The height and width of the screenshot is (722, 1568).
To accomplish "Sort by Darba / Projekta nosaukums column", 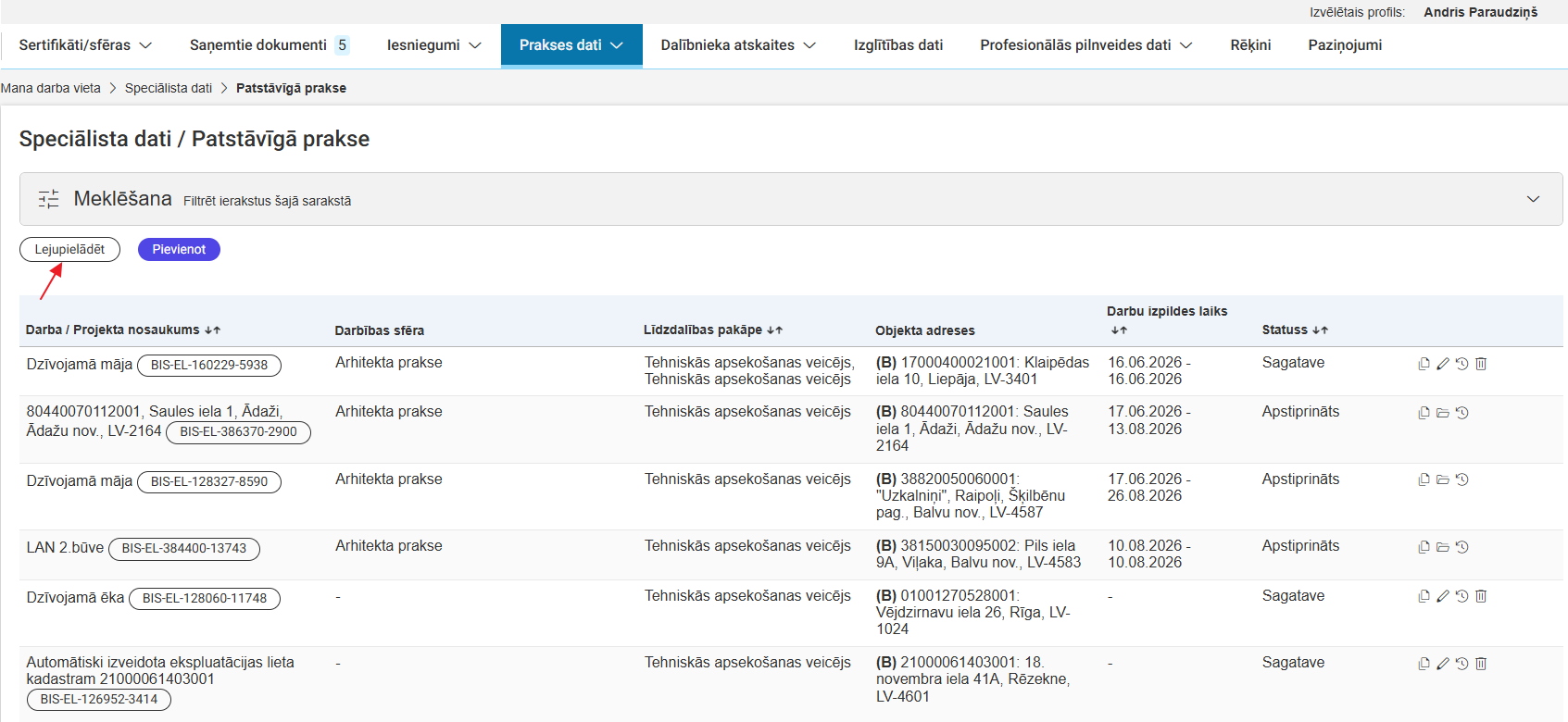I will tap(123, 330).
